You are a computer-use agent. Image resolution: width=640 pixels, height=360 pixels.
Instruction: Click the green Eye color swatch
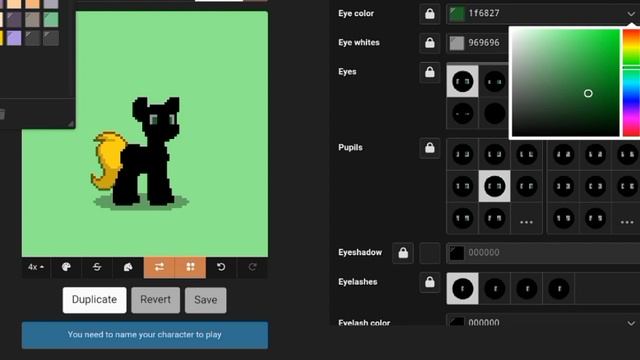pyautogui.click(x=457, y=14)
